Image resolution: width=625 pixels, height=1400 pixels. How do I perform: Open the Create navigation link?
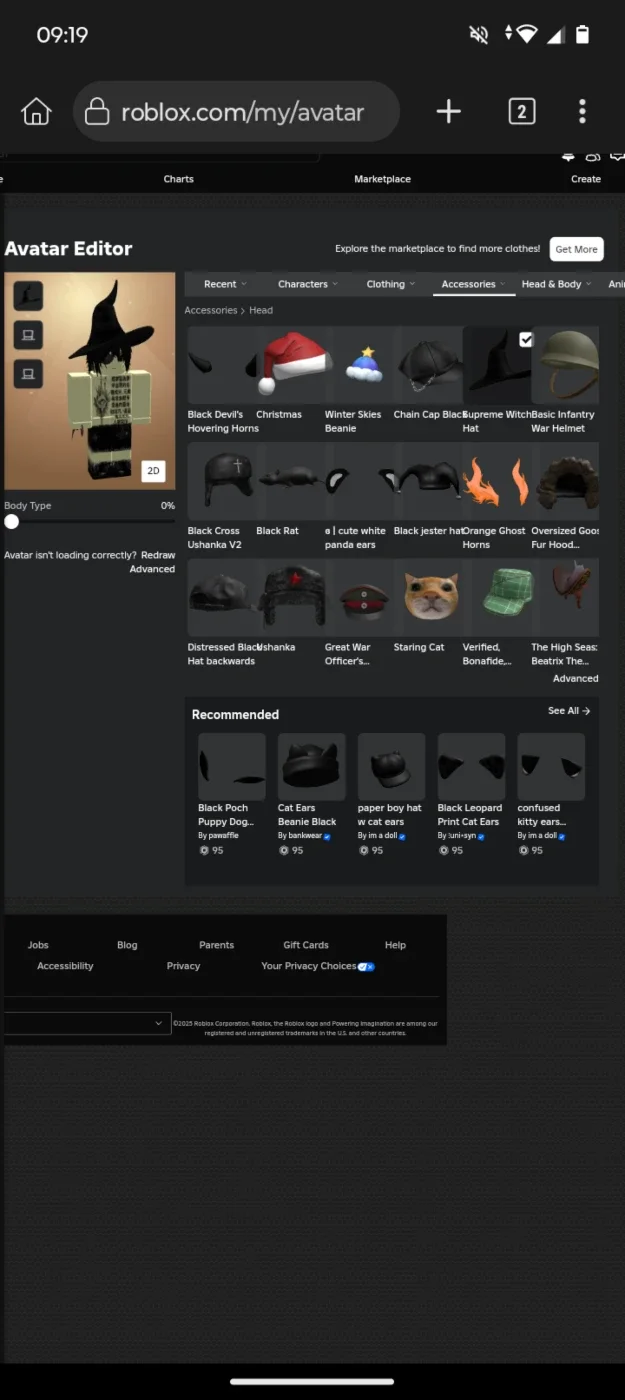(586, 179)
